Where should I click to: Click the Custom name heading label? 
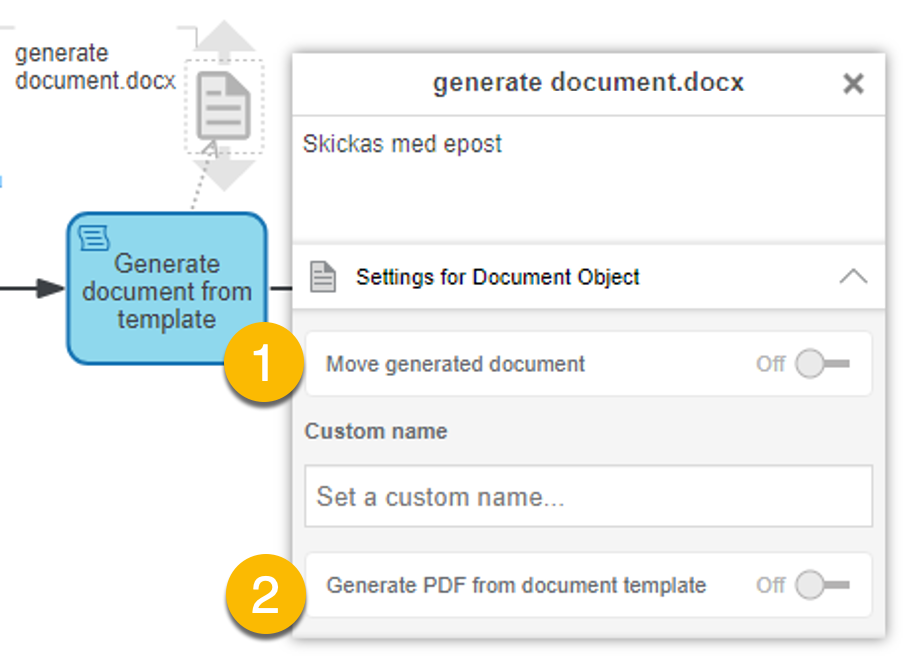tap(376, 431)
